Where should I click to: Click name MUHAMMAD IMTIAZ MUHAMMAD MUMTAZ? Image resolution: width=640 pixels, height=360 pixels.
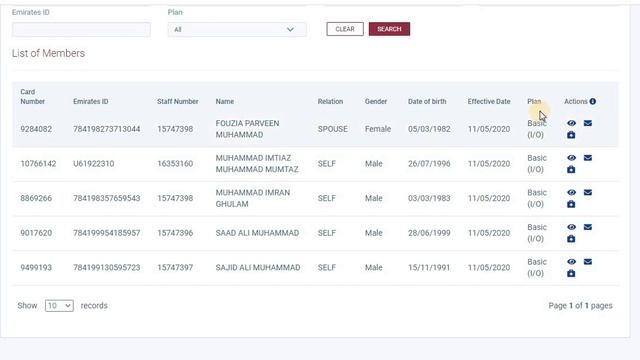point(257,164)
